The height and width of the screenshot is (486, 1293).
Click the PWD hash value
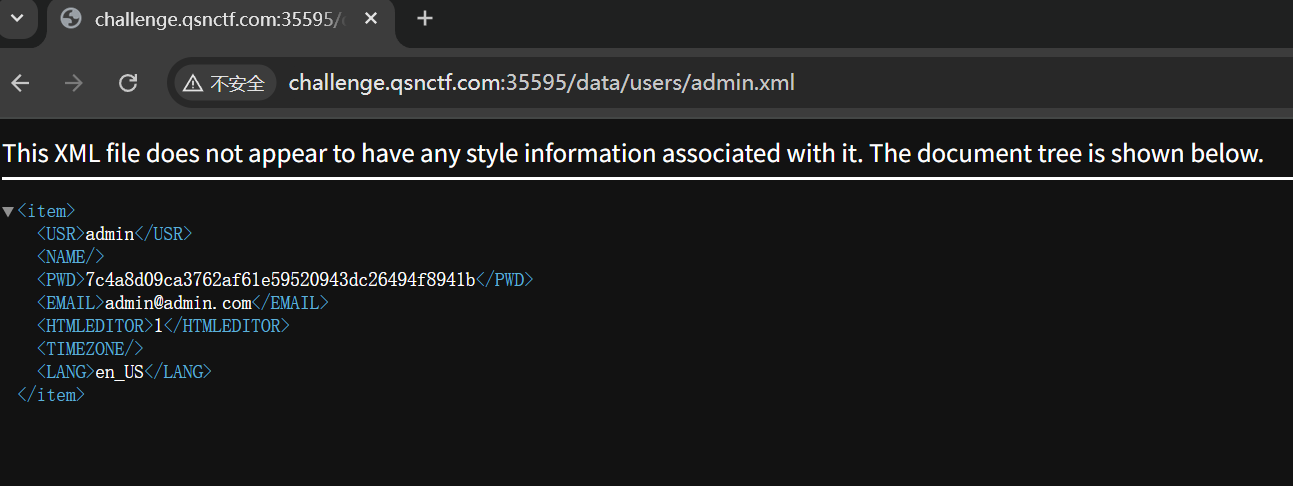[x=280, y=280]
